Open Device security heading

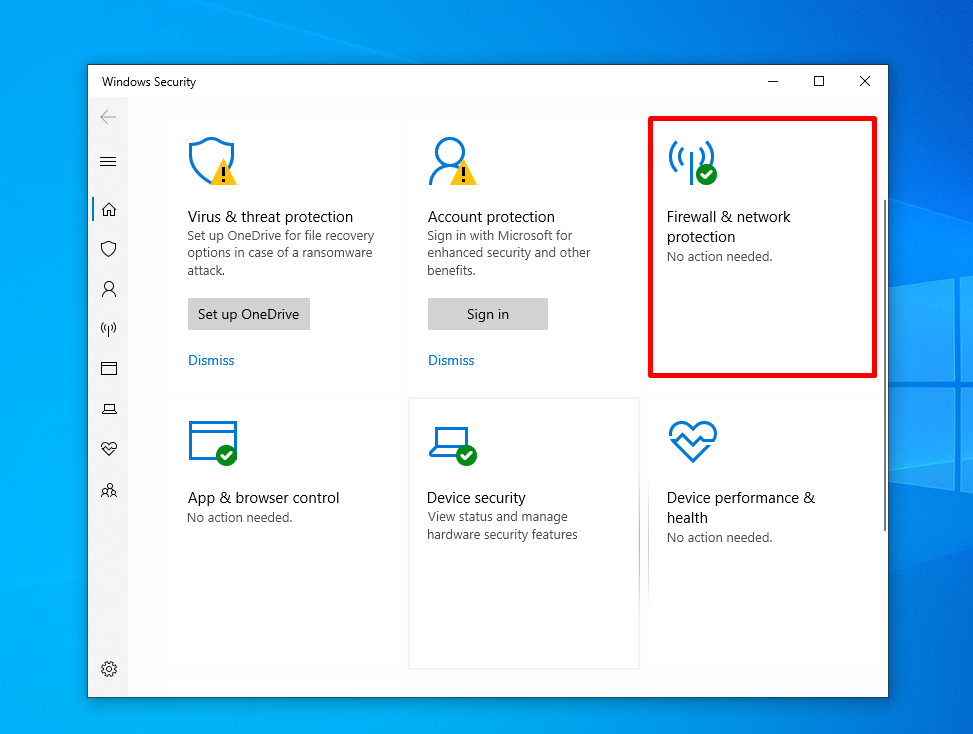click(476, 498)
